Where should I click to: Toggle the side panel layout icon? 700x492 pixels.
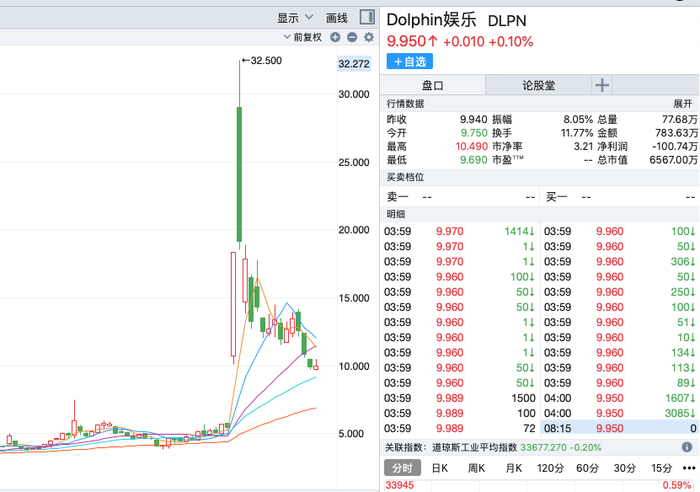point(367,17)
